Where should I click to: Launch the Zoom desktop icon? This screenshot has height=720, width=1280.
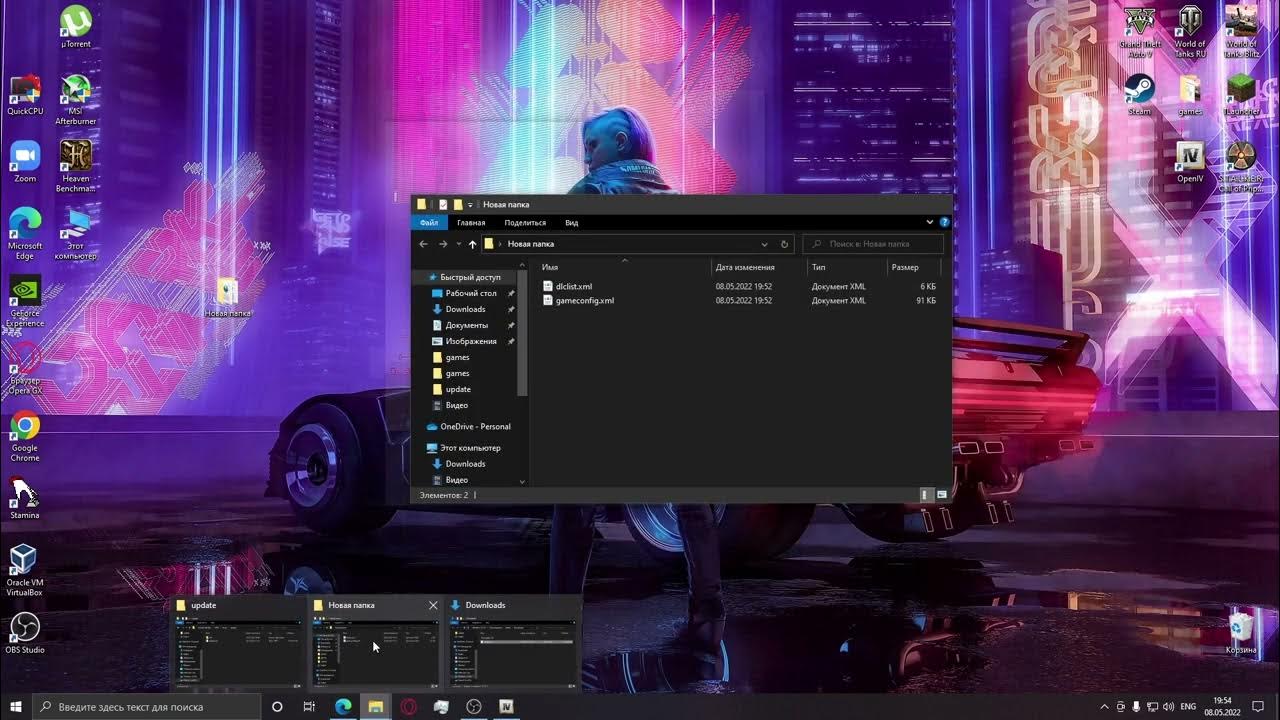(x=25, y=161)
